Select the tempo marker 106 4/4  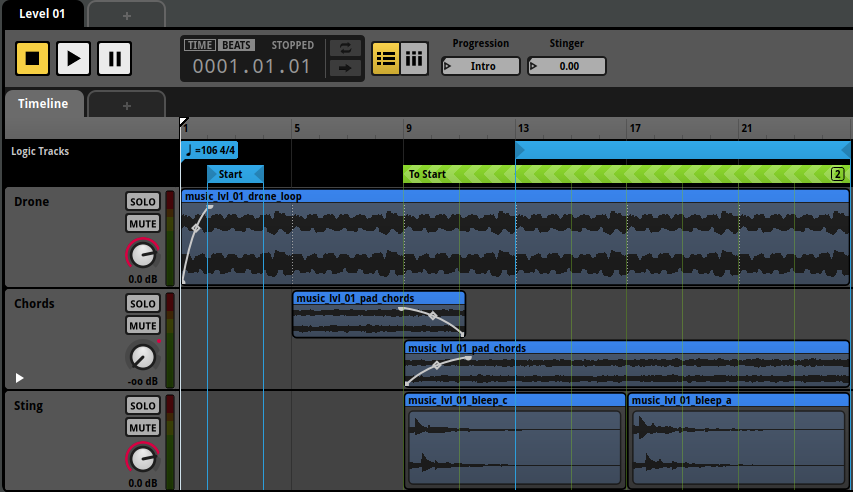[209, 150]
